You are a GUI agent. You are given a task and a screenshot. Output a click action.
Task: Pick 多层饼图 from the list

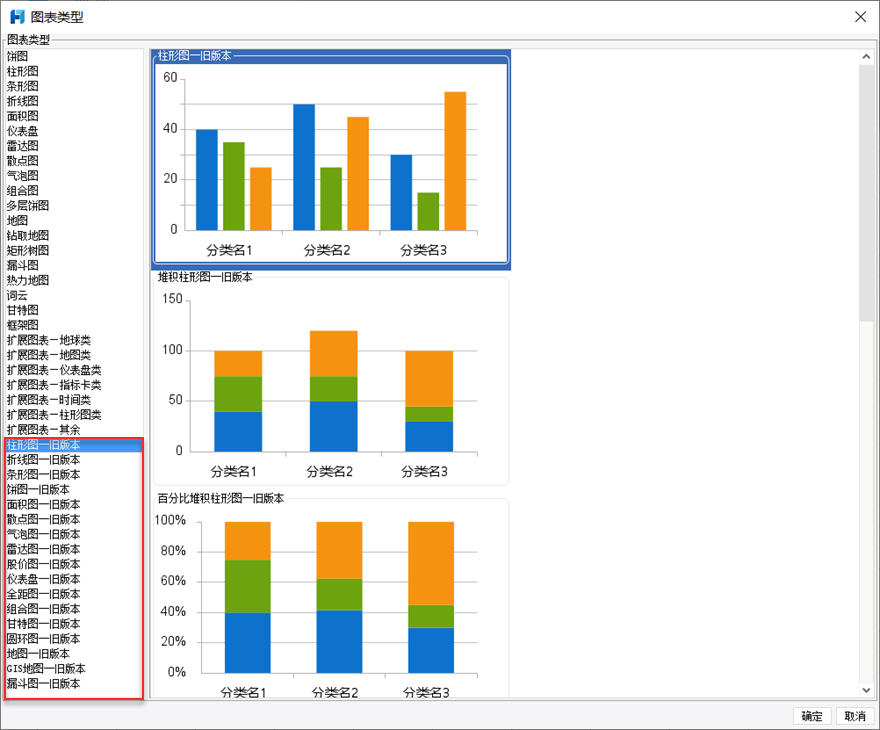click(28, 205)
